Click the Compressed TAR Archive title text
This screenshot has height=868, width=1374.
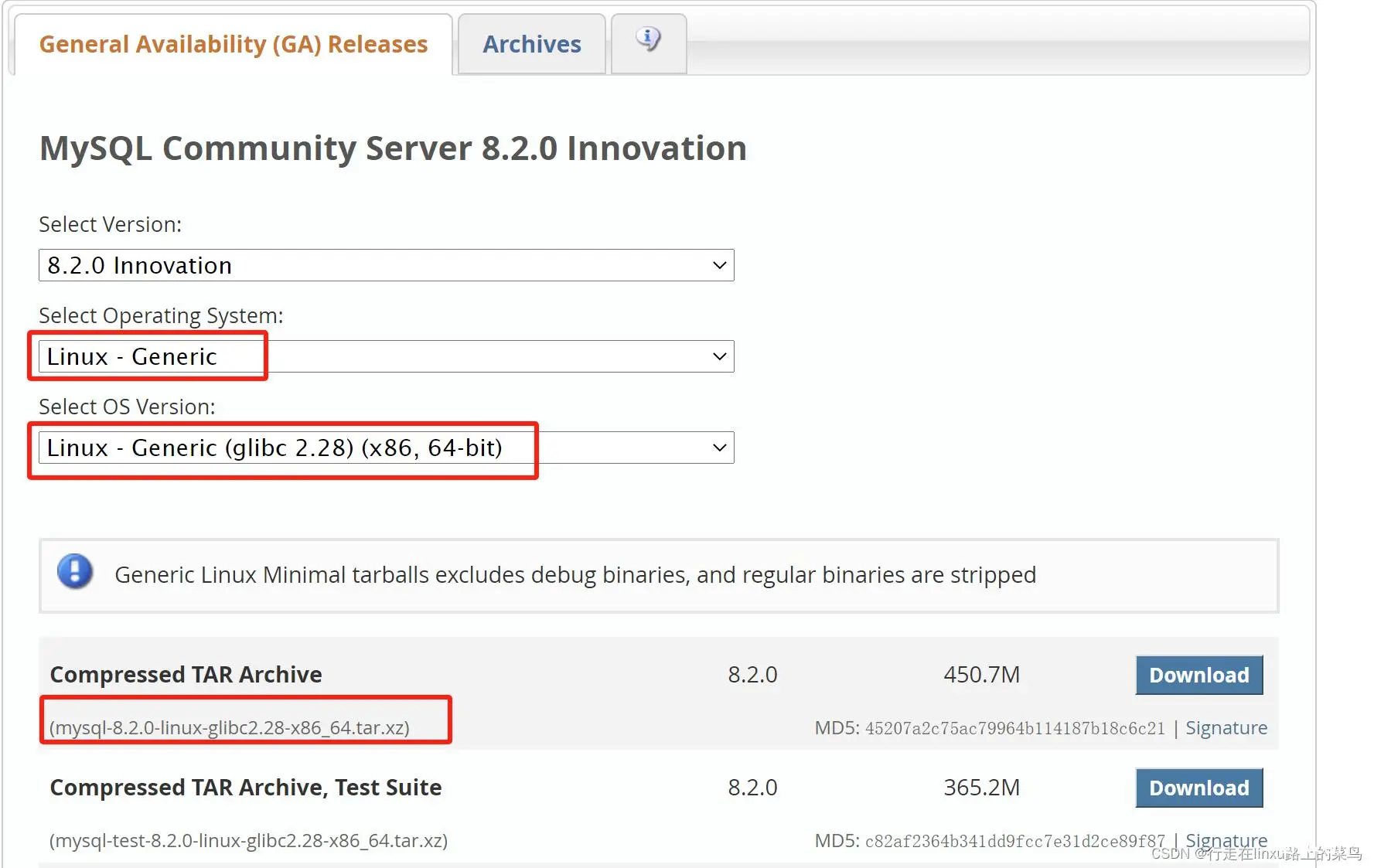tap(186, 675)
